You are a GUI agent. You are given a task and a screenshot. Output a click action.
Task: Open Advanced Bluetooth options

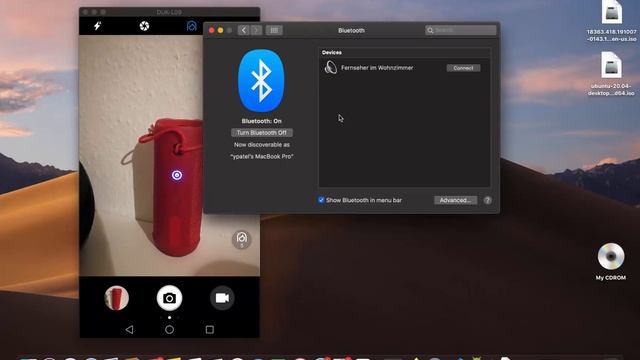point(456,200)
